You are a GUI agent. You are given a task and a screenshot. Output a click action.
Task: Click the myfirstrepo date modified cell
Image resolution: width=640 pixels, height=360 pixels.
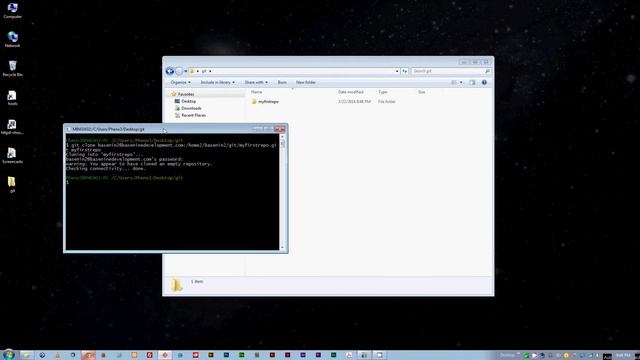354,102
